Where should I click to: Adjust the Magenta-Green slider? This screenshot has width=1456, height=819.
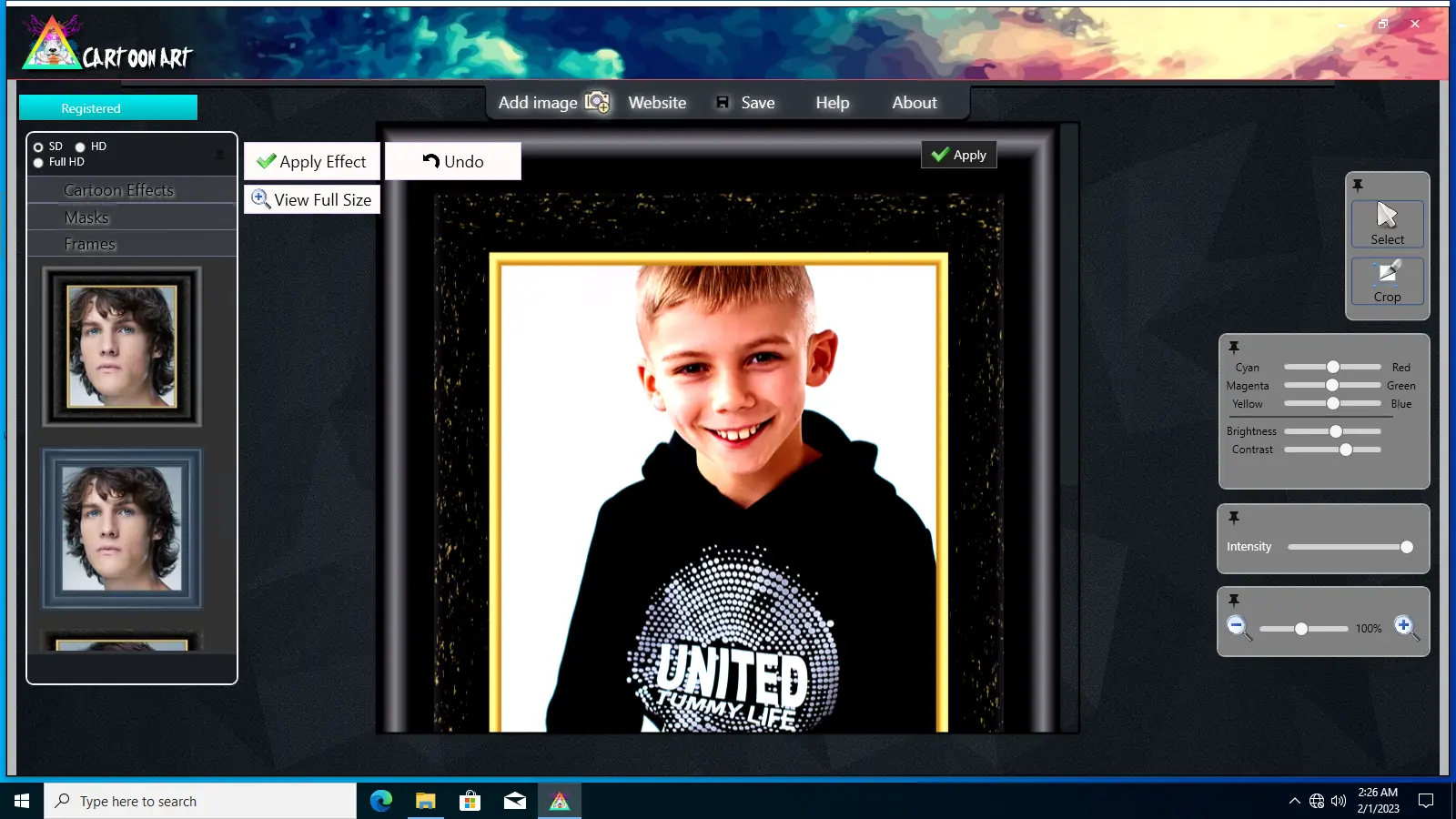click(x=1332, y=385)
